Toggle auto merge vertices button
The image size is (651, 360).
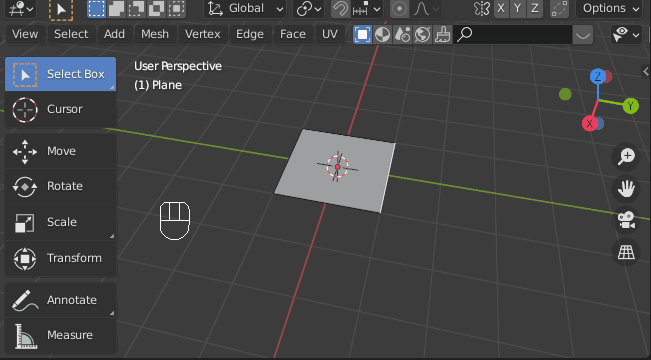(x=559, y=8)
